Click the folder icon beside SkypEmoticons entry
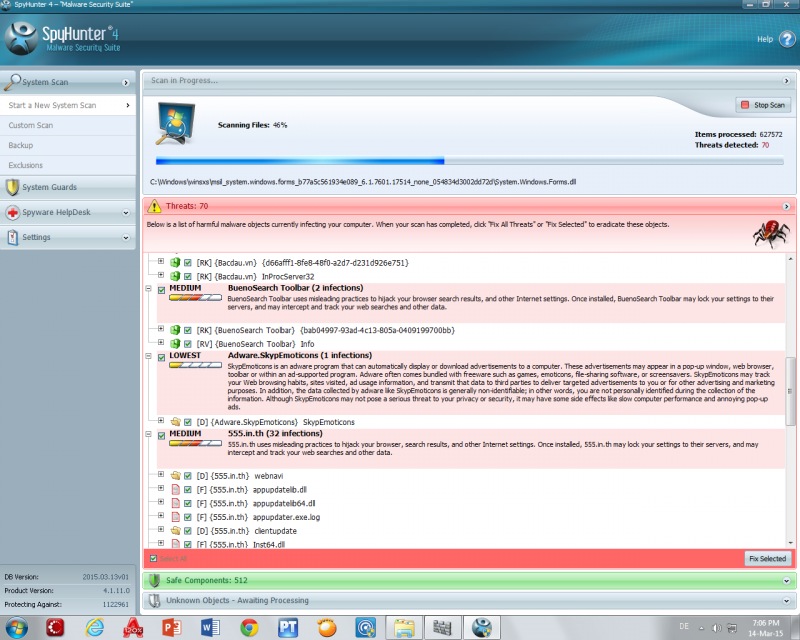Screen dimensions: 800x640 click(176, 422)
